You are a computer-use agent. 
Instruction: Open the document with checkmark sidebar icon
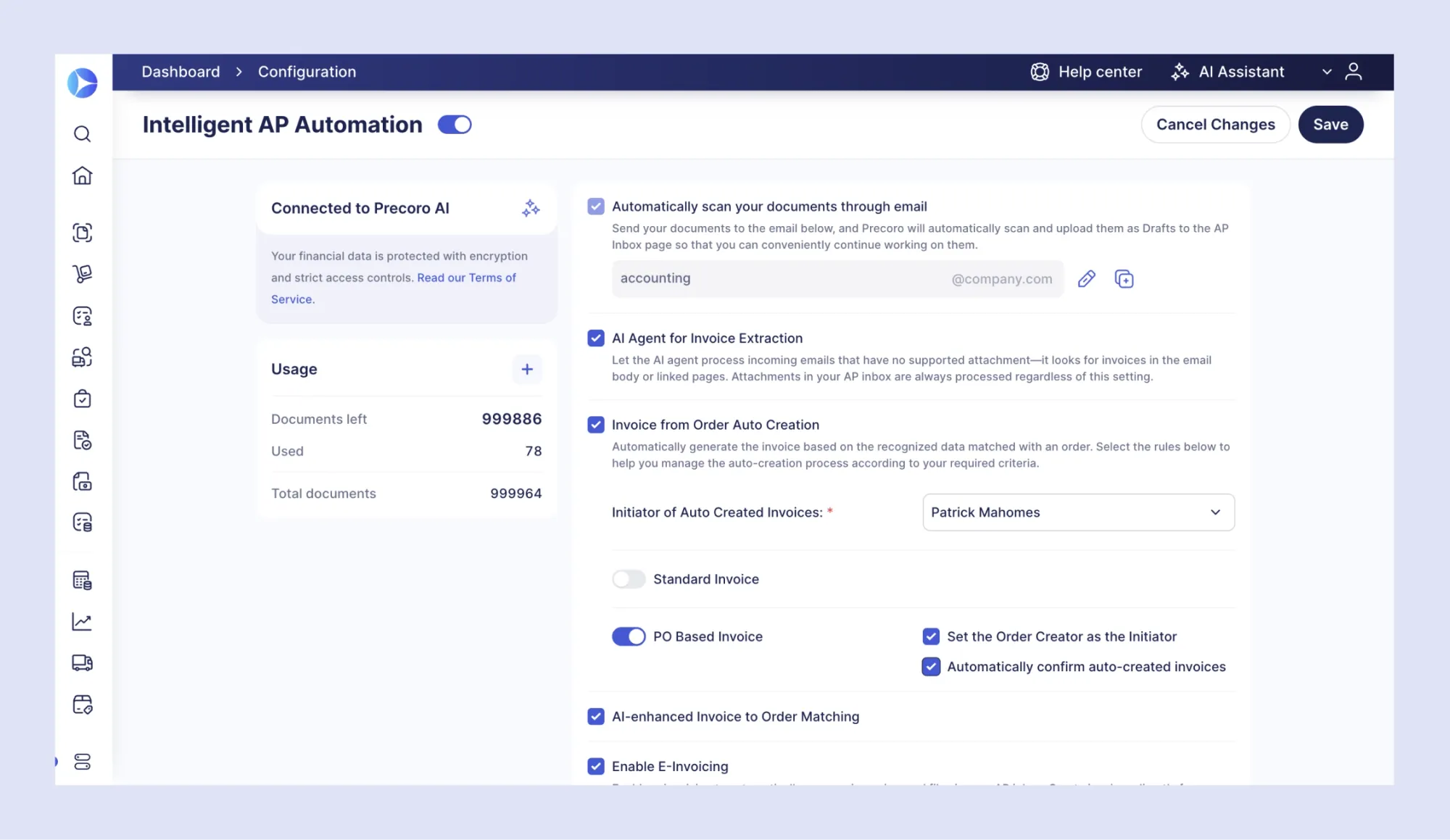tap(82, 440)
